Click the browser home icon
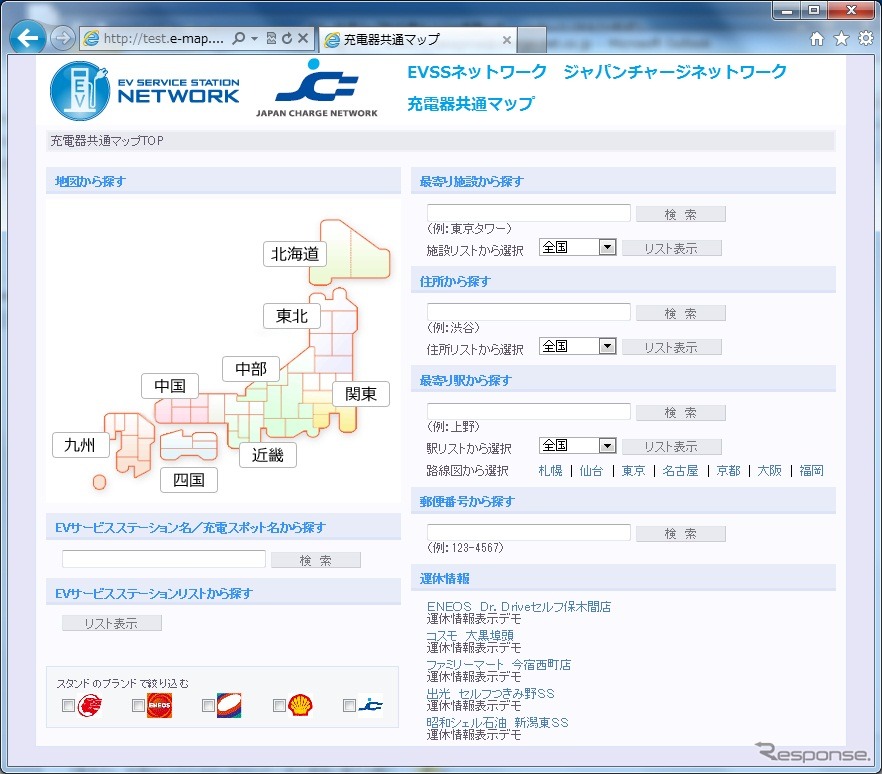Viewport: 882px width, 774px height. point(817,39)
